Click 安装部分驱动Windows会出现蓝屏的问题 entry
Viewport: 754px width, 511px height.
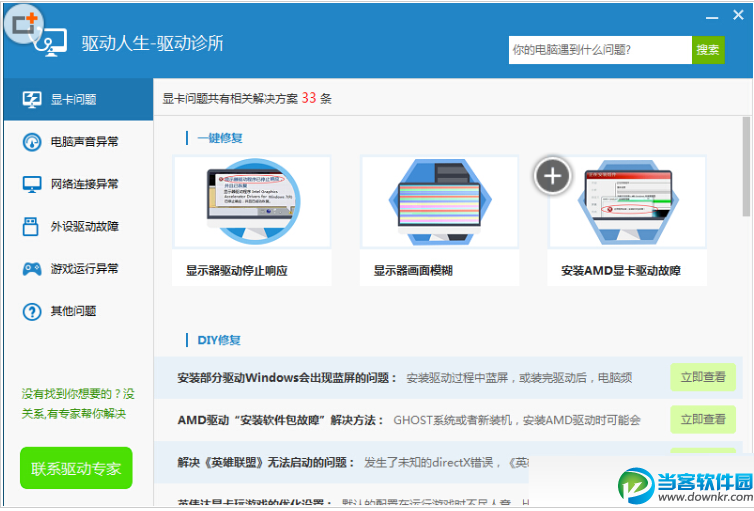287,378
